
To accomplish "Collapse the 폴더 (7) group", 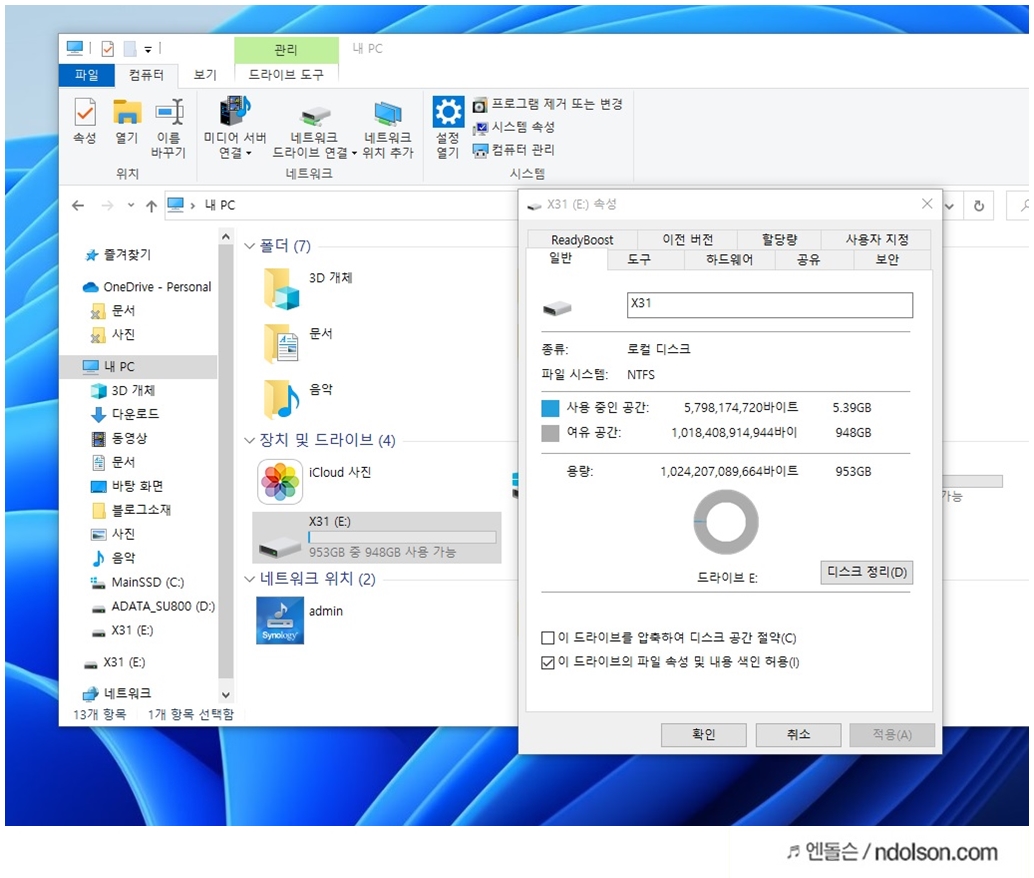I will [x=249, y=246].
